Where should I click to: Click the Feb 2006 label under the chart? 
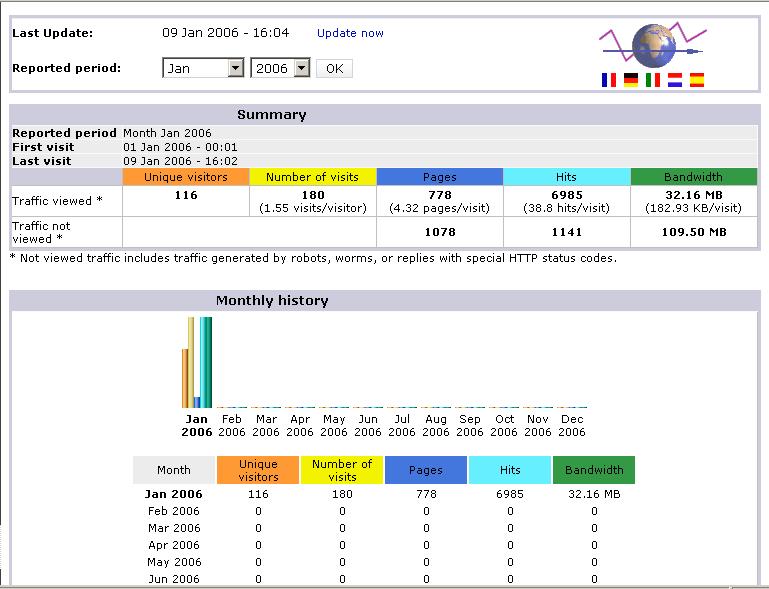click(231, 426)
